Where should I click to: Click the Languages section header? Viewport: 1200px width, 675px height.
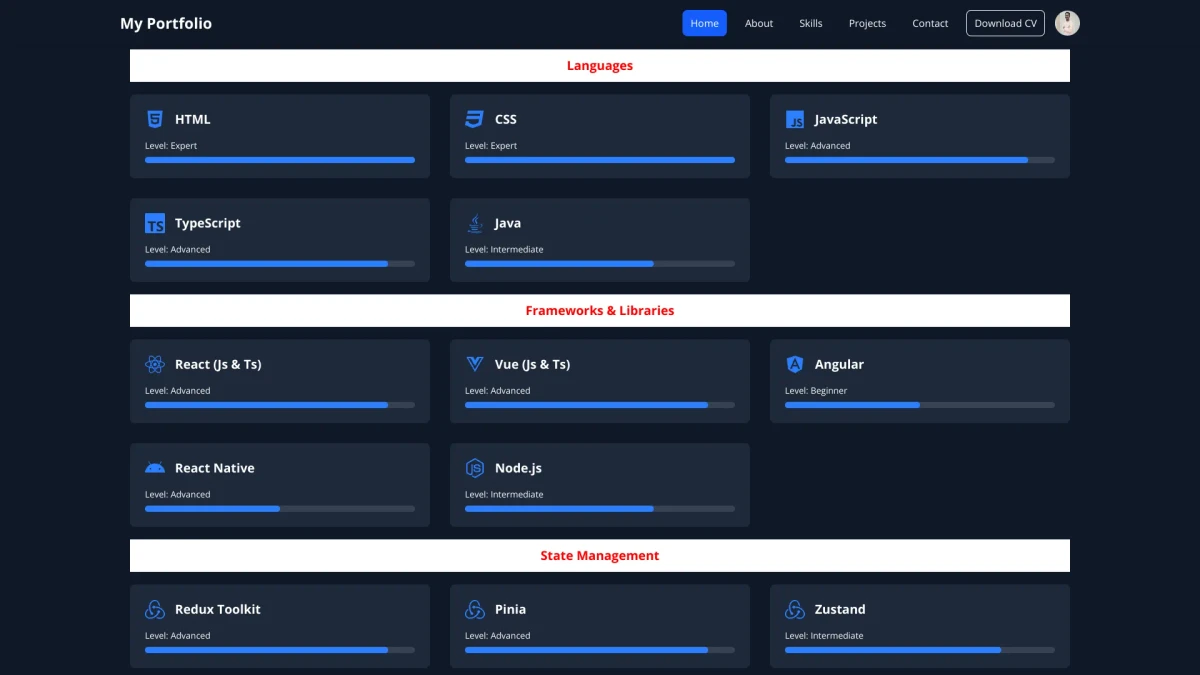point(600,66)
